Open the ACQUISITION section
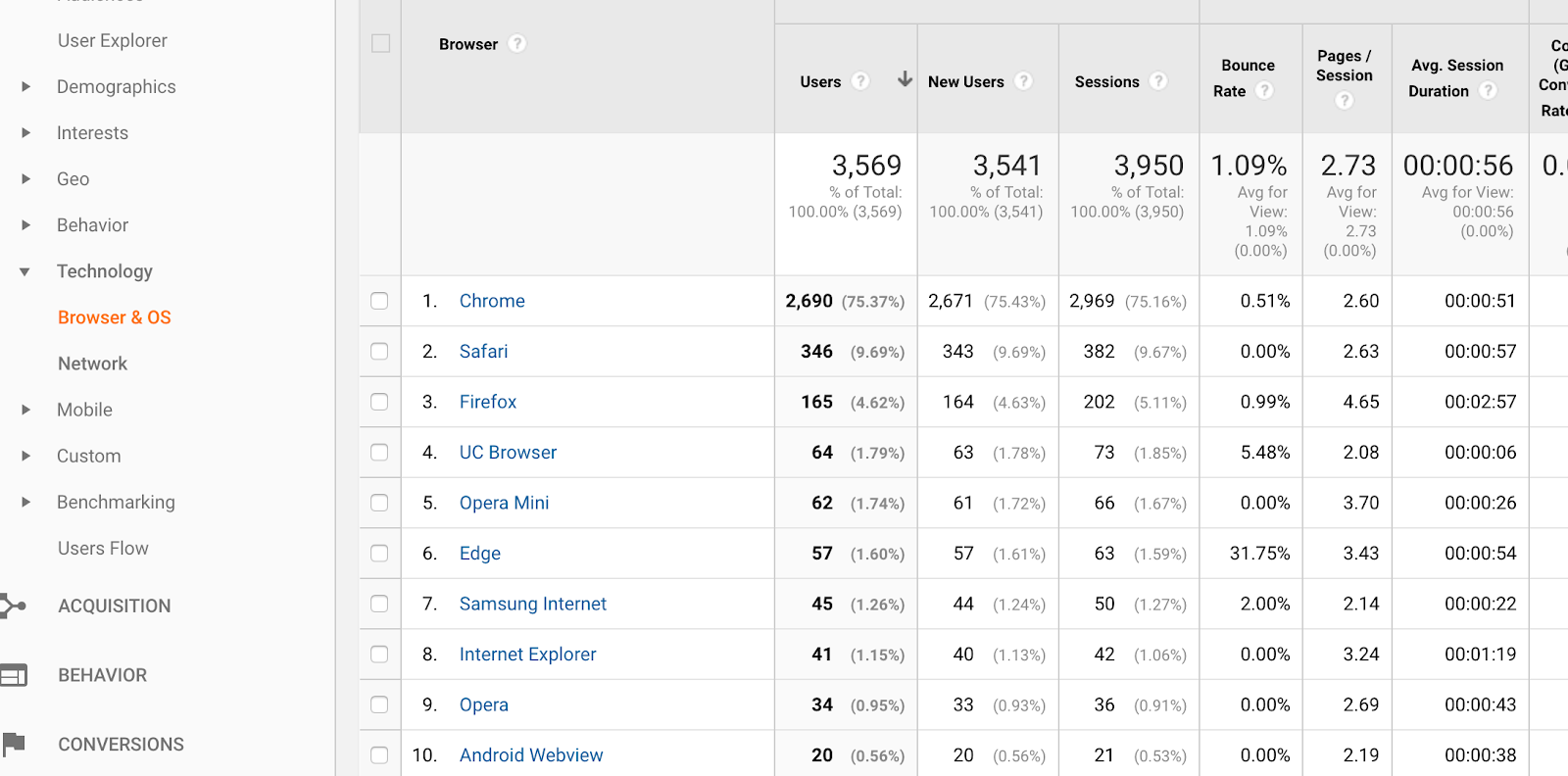Image resolution: width=1568 pixels, height=776 pixels. pos(114,606)
